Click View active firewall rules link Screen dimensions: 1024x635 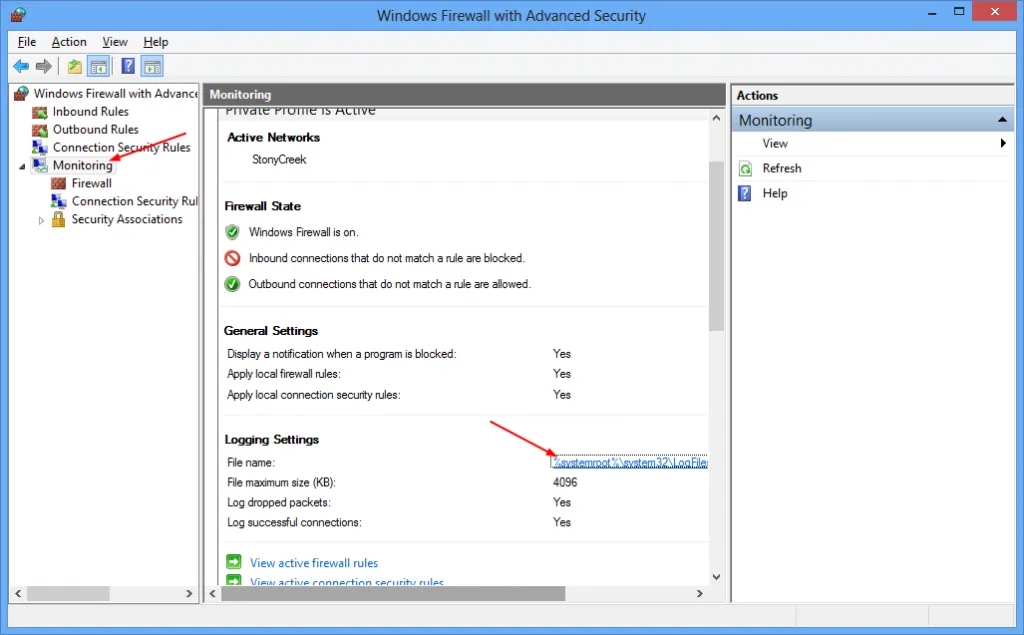pyautogui.click(x=314, y=563)
